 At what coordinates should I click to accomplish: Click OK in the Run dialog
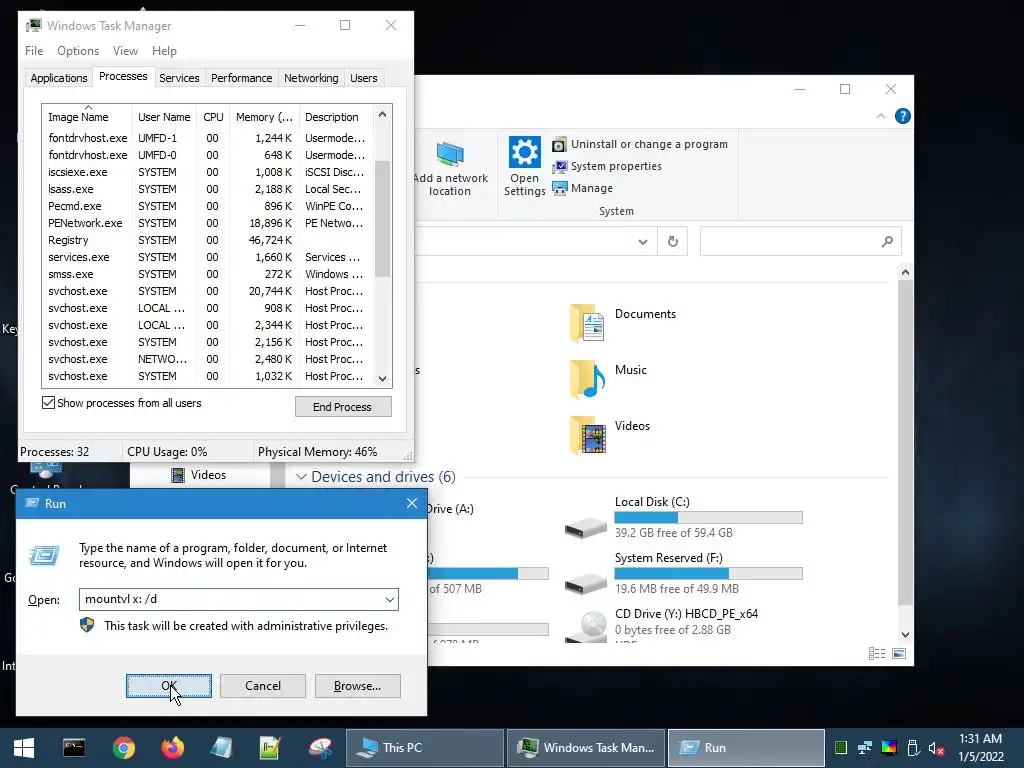coord(168,686)
